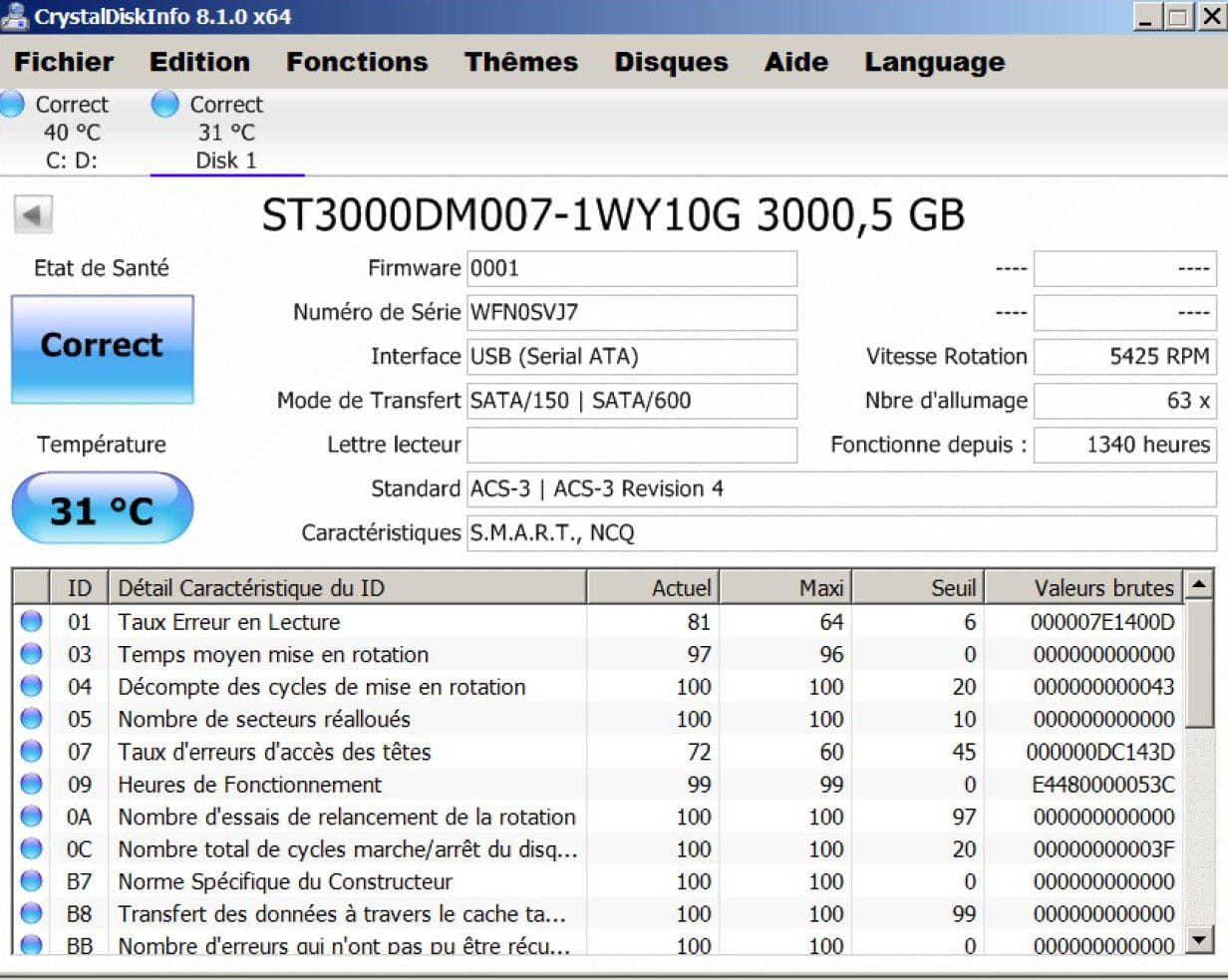This screenshot has height=980, width=1228.
Task: Open the Fonctions menu
Action: pos(357,62)
